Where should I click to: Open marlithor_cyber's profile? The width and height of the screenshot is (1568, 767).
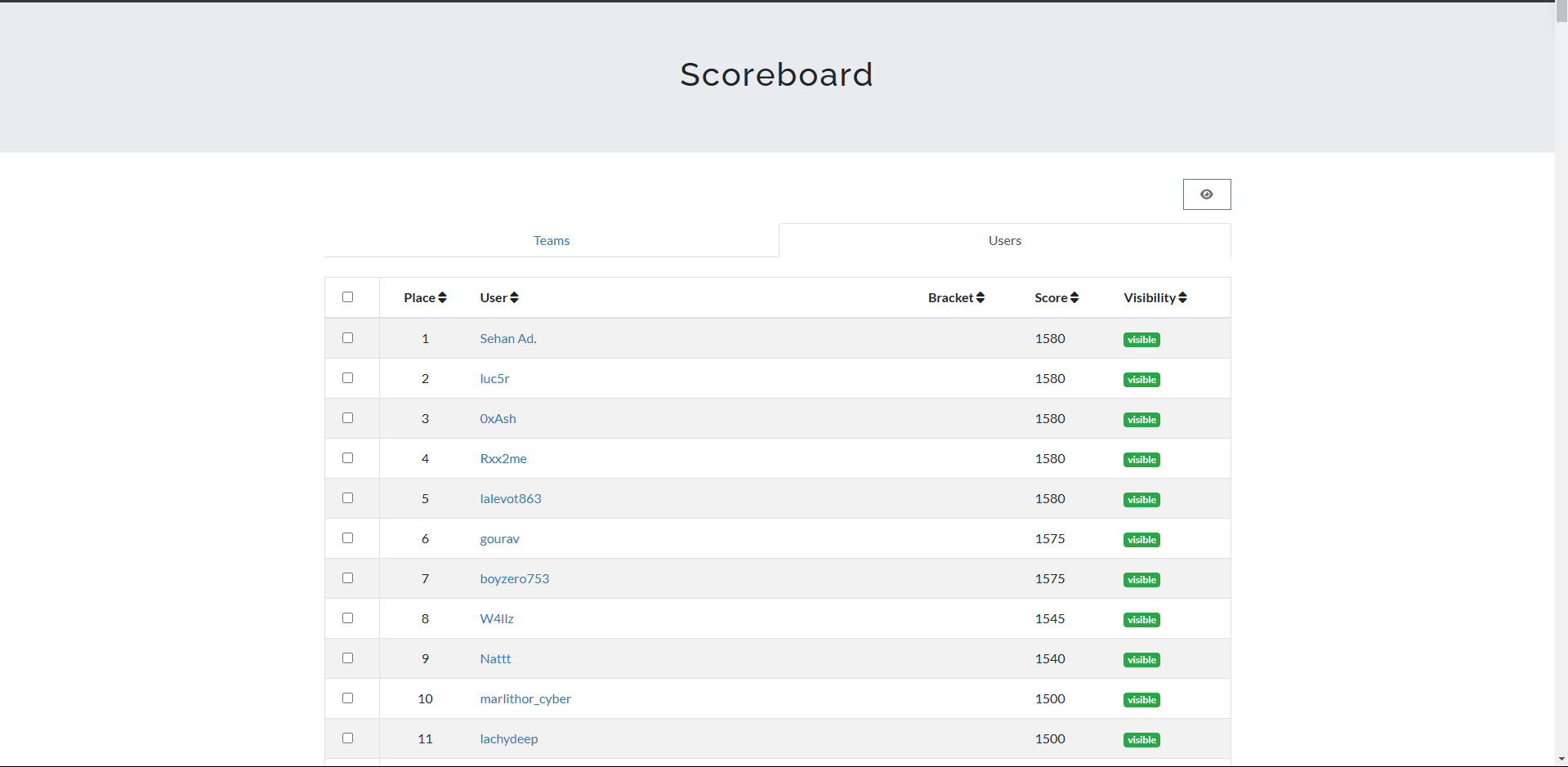coord(525,698)
